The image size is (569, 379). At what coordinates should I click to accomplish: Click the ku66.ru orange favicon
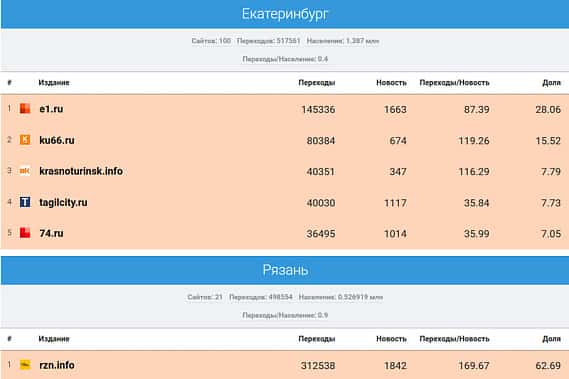(25, 140)
